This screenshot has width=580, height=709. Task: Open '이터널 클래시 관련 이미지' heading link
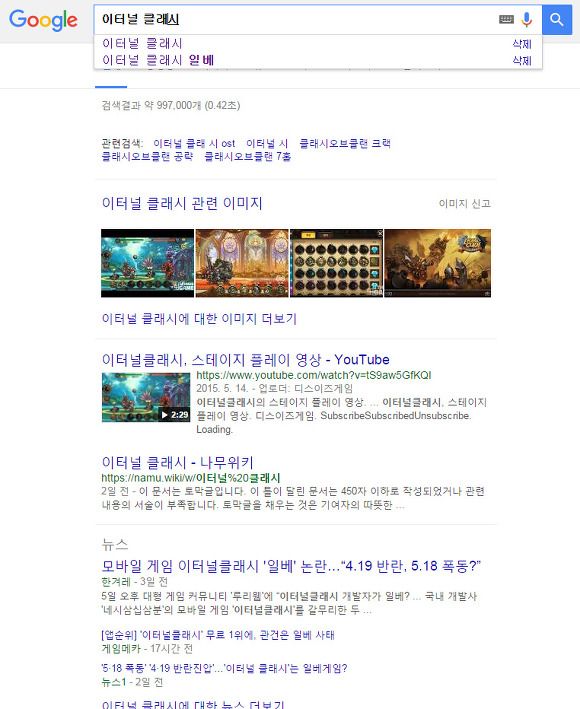[x=182, y=203]
